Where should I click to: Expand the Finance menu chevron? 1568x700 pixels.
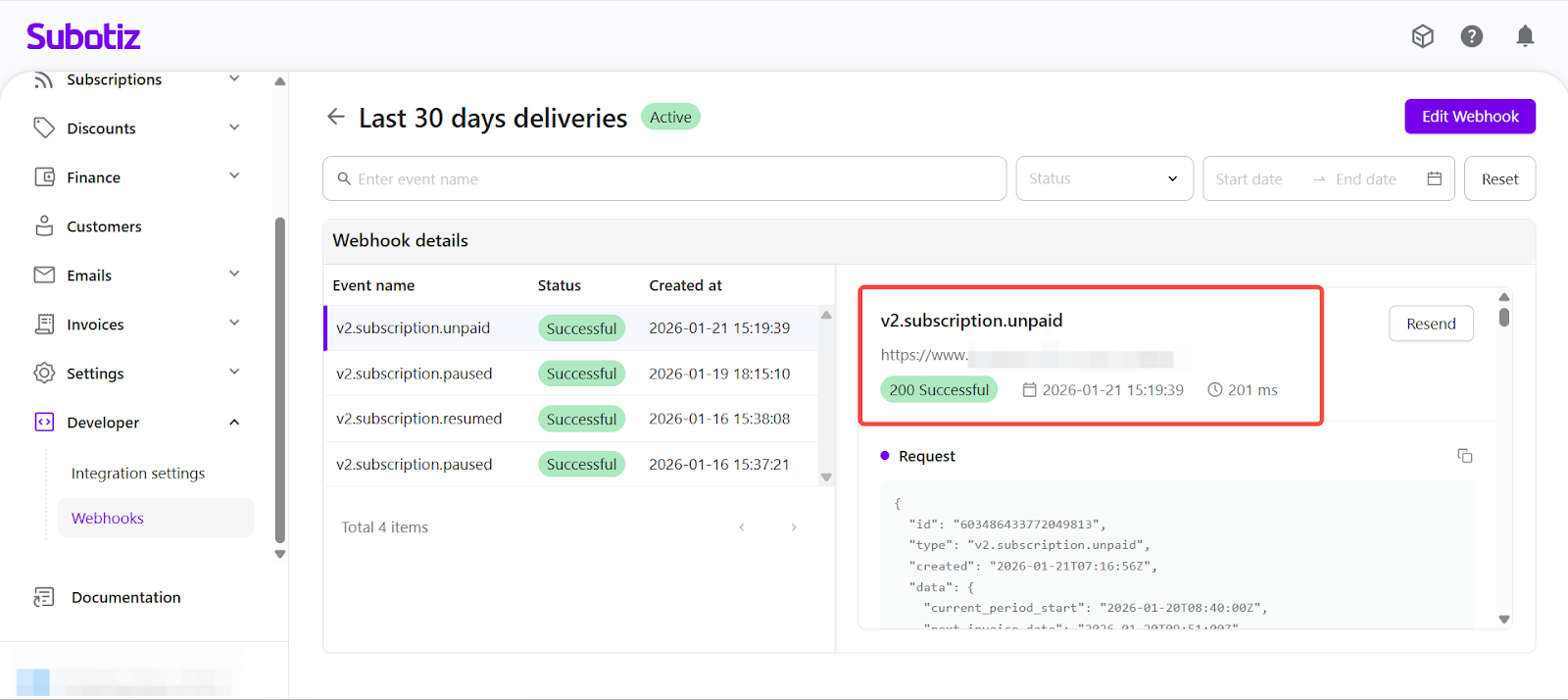(x=234, y=176)
